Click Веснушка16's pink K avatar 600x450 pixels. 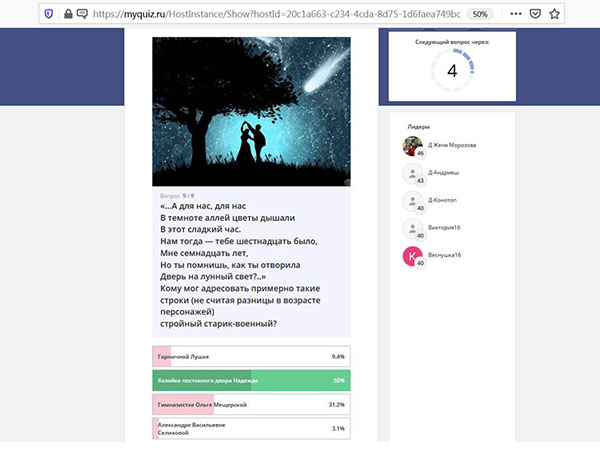click(x=412, y=257)
